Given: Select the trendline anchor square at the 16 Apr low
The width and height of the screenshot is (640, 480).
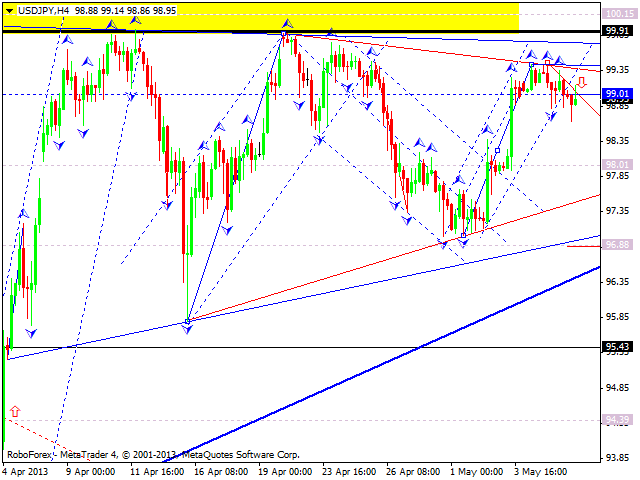Looking at the screenshot, I should (x=187, y=322).
